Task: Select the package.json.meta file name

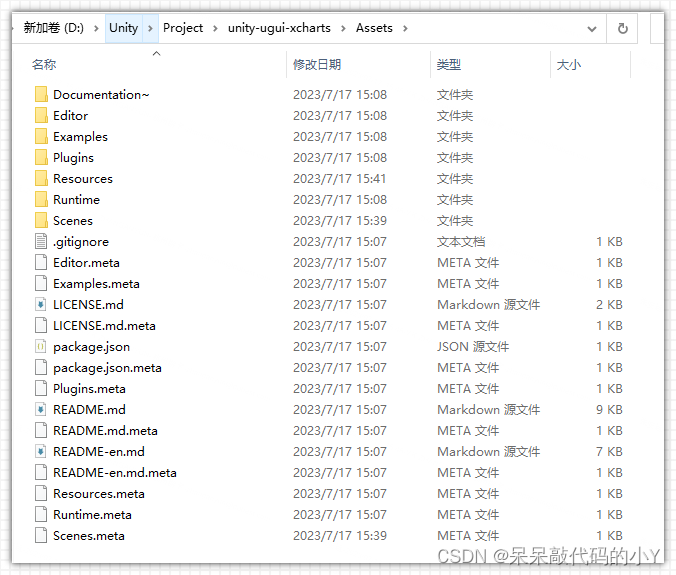Action: click(107, 368)
